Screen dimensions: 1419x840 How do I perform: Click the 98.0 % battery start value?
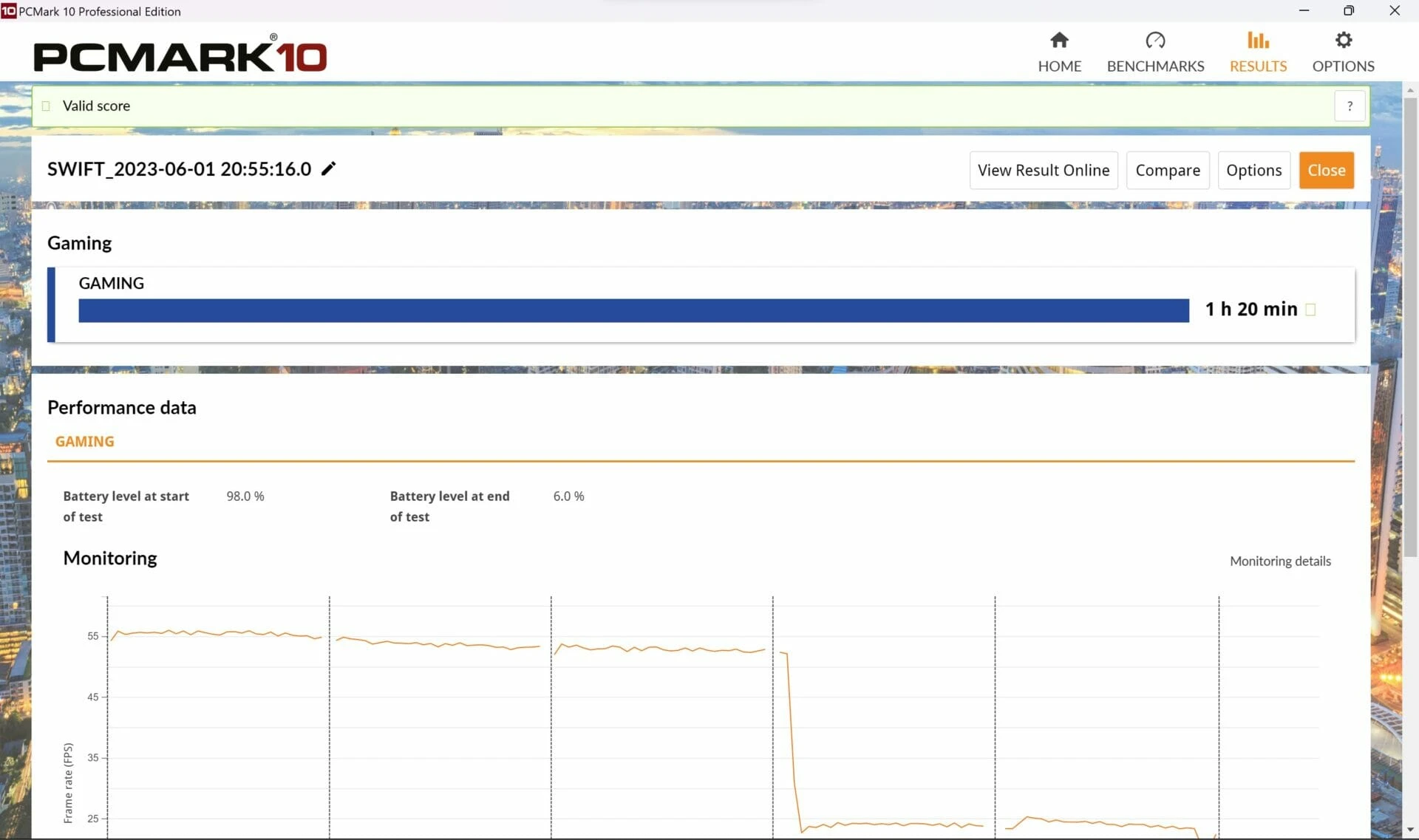click(x=245, y=496)
